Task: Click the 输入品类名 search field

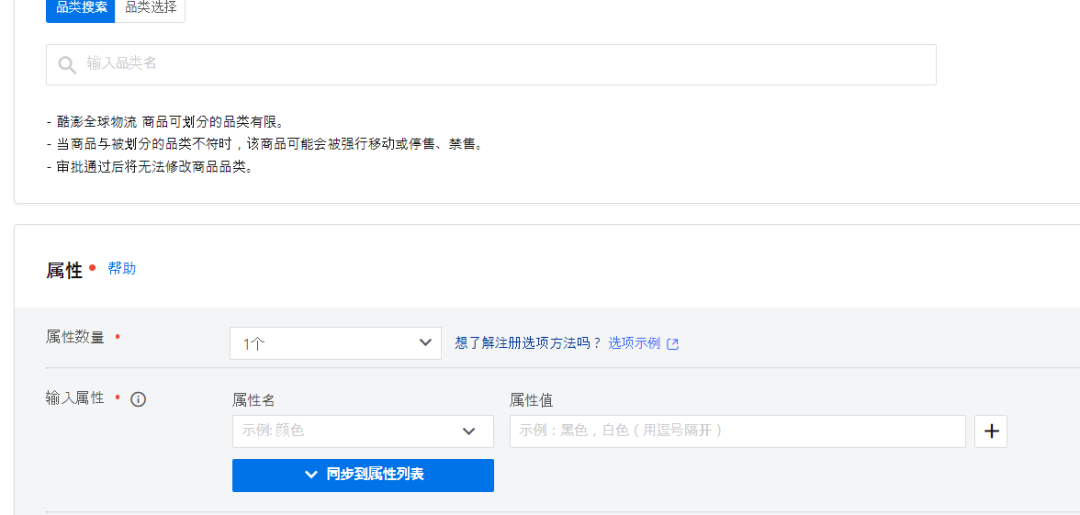Action: 491,65
